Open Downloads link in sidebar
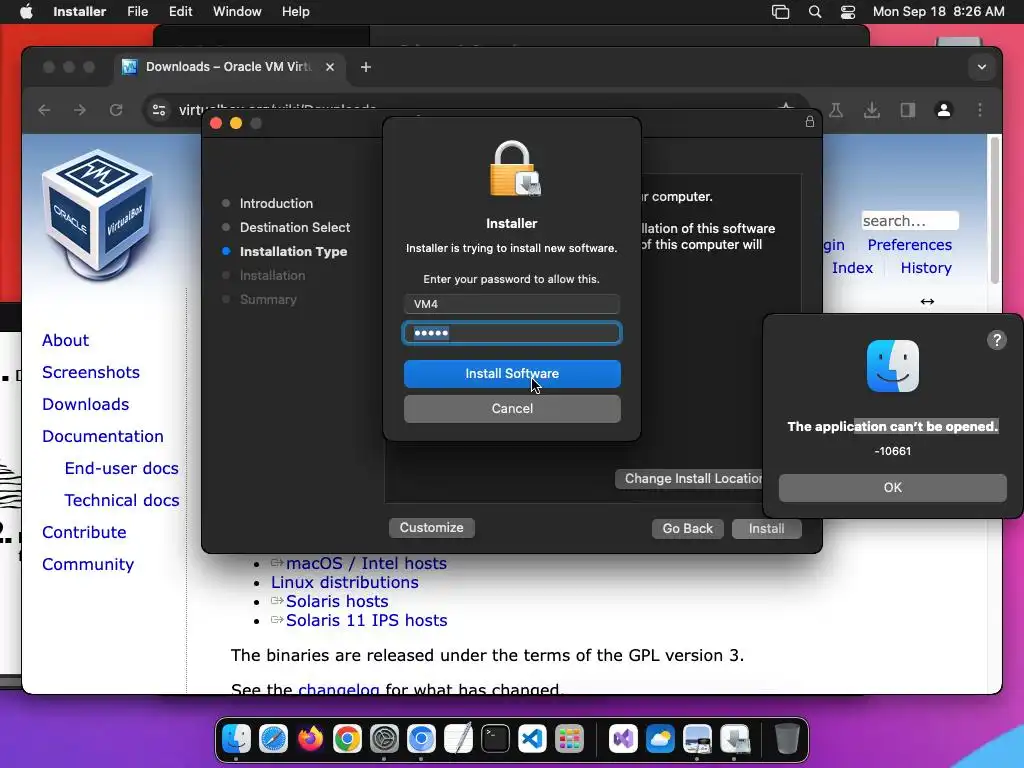The height and width of the screenshot is (768, 1024). coord(86,404)
